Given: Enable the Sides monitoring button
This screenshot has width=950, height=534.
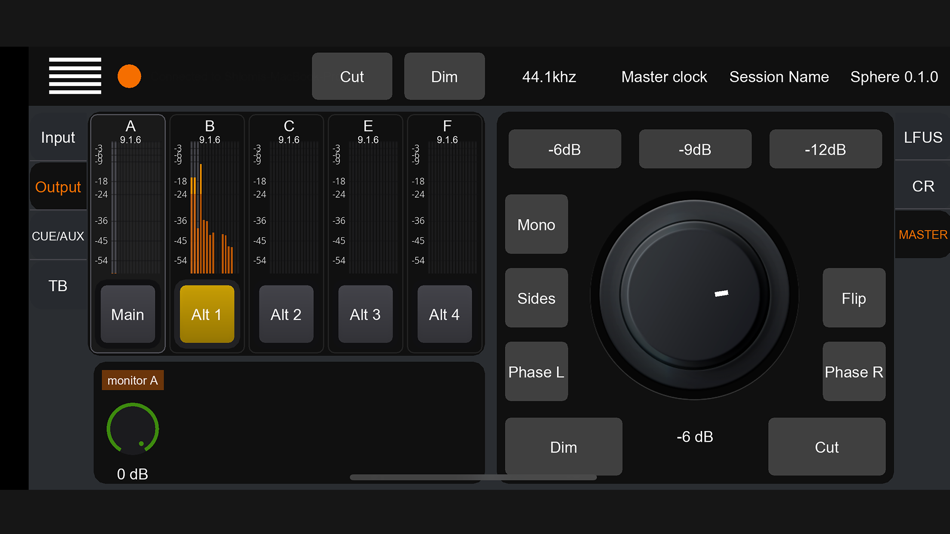Looking at the screenshot, I should [536, 298].
